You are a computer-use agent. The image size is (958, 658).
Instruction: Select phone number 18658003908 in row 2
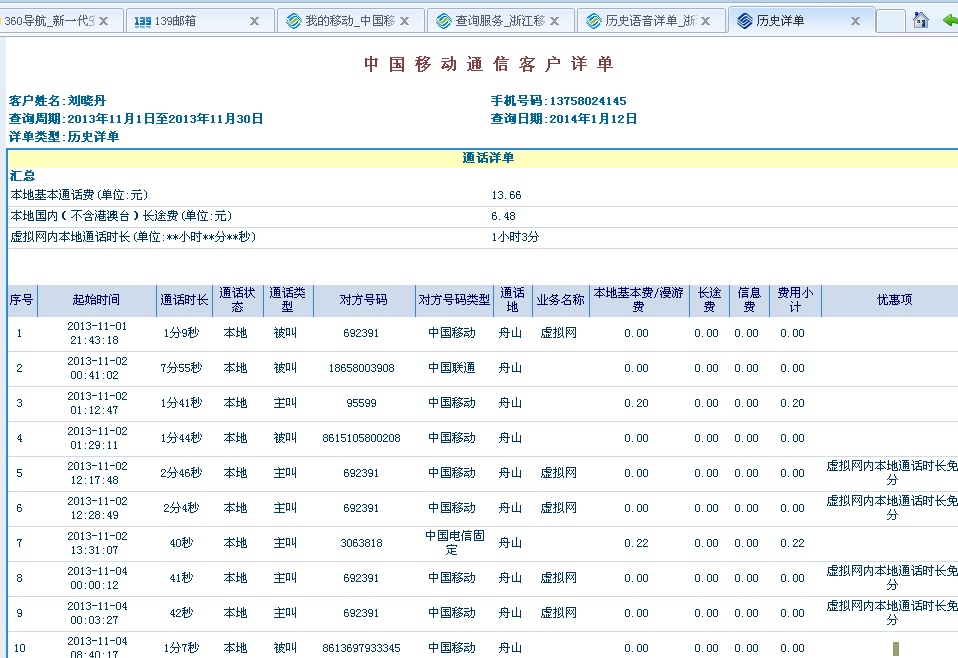361,368
